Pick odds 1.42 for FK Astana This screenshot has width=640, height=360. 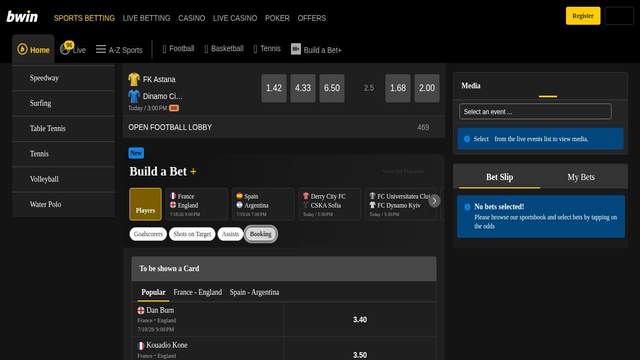[274, 88]
